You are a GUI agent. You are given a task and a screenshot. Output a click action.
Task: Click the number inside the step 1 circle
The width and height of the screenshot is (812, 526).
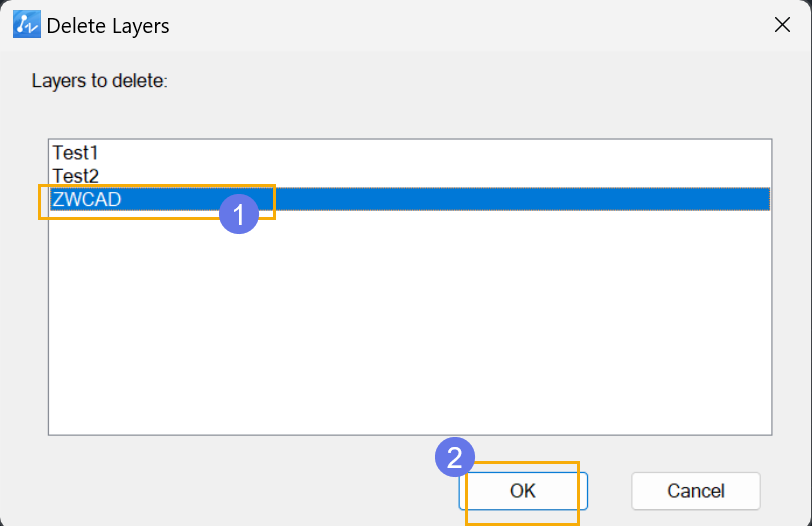tap(239, 215)
